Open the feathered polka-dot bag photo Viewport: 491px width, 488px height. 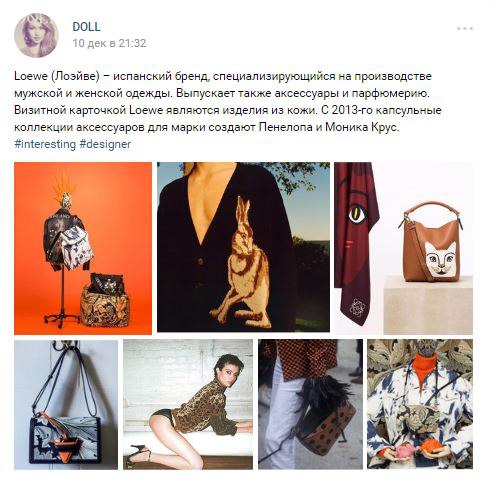pos(310,405)
